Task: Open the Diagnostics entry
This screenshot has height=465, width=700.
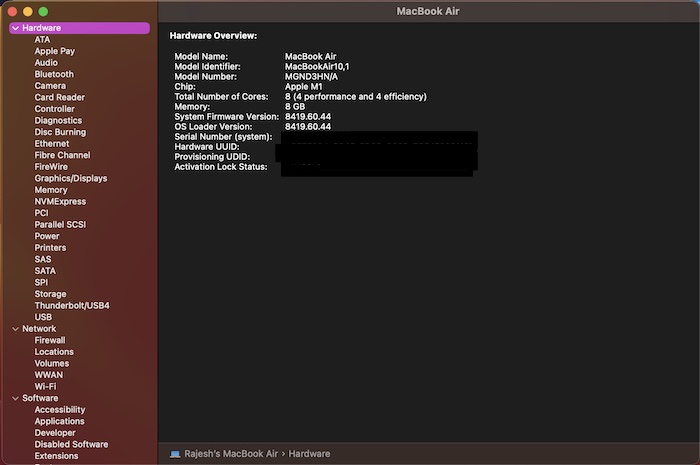Action: [x=58, y=120]
